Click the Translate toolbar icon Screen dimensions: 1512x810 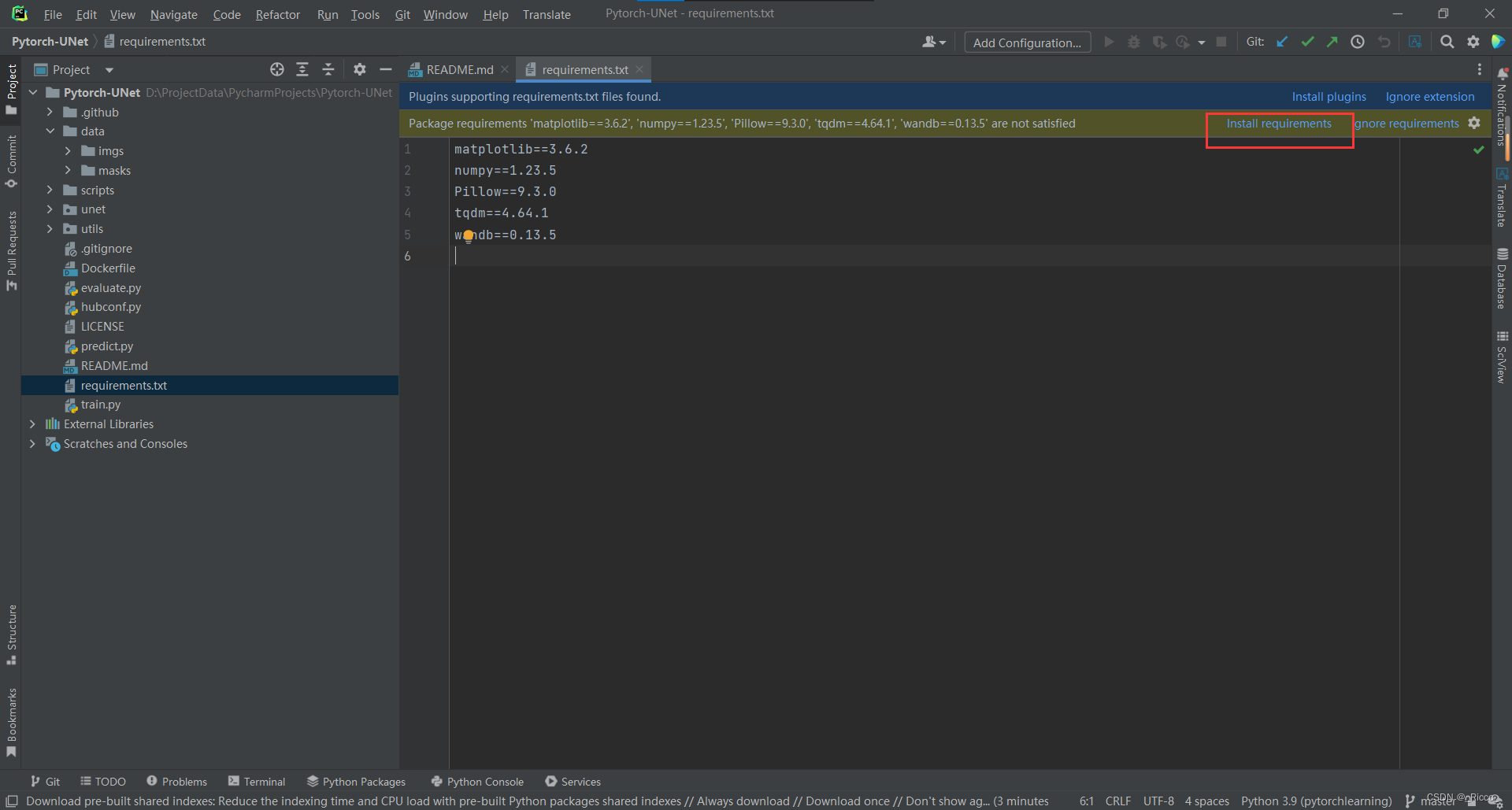pyautogui.click(x=1415, y=42)
